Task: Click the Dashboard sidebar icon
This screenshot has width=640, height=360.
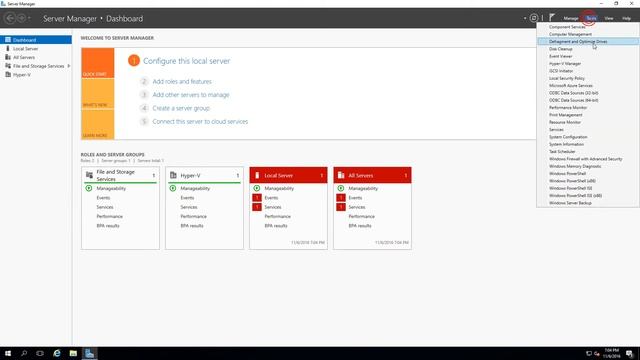Action: (x=8, y=40)
